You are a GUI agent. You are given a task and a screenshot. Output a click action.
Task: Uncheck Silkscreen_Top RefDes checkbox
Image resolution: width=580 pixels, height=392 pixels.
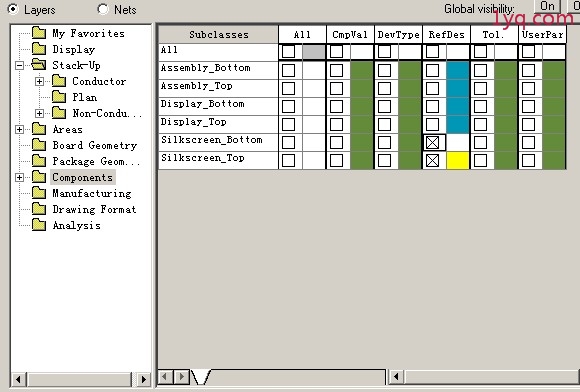tap(432, 160)
